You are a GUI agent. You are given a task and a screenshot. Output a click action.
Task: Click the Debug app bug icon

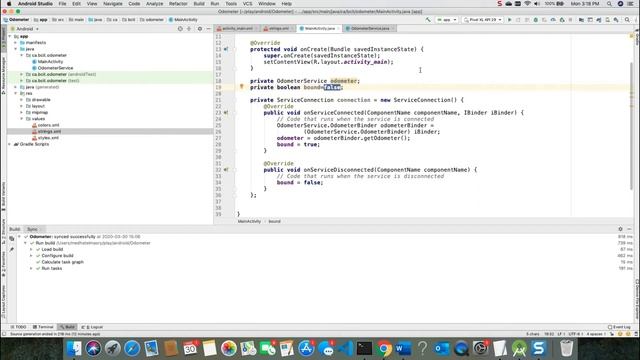click(536, 20)
